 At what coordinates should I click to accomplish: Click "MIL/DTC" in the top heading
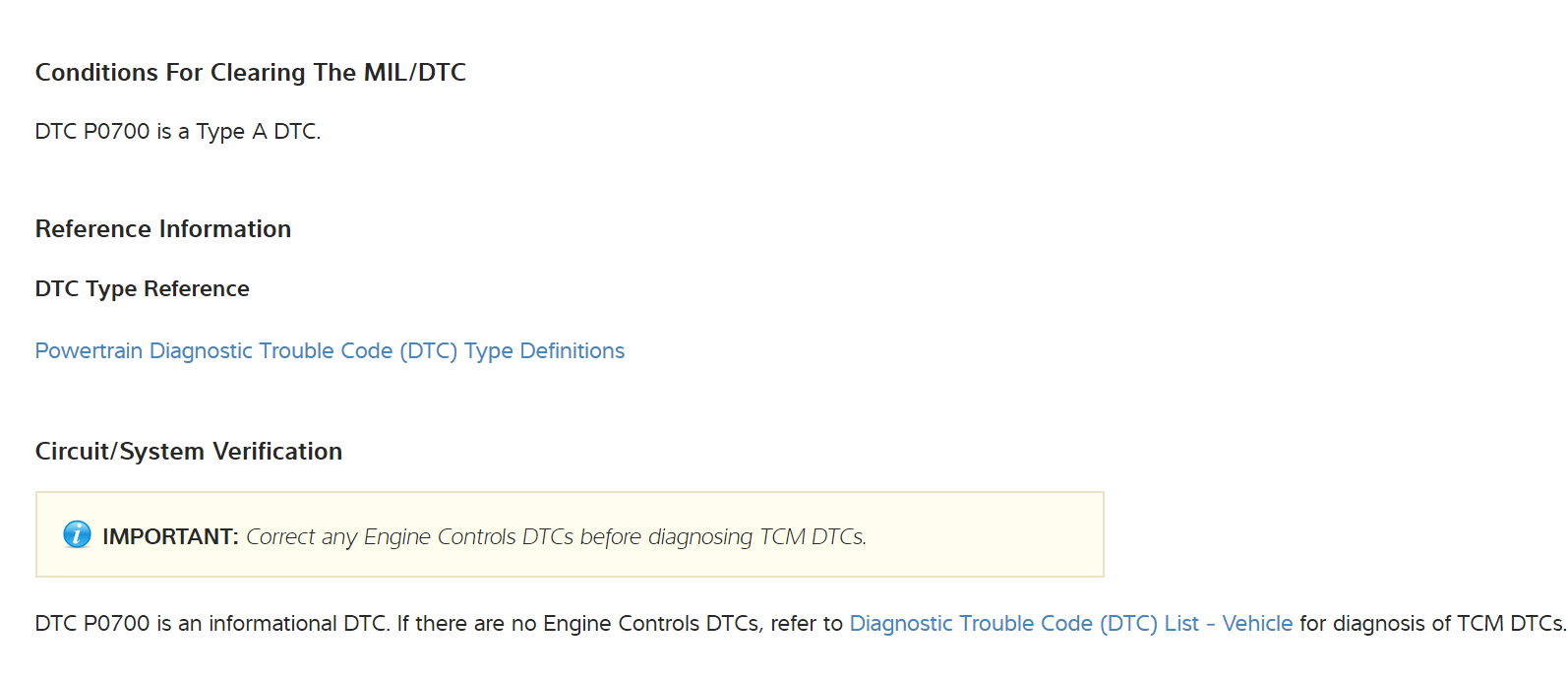[x=415, y=73]
